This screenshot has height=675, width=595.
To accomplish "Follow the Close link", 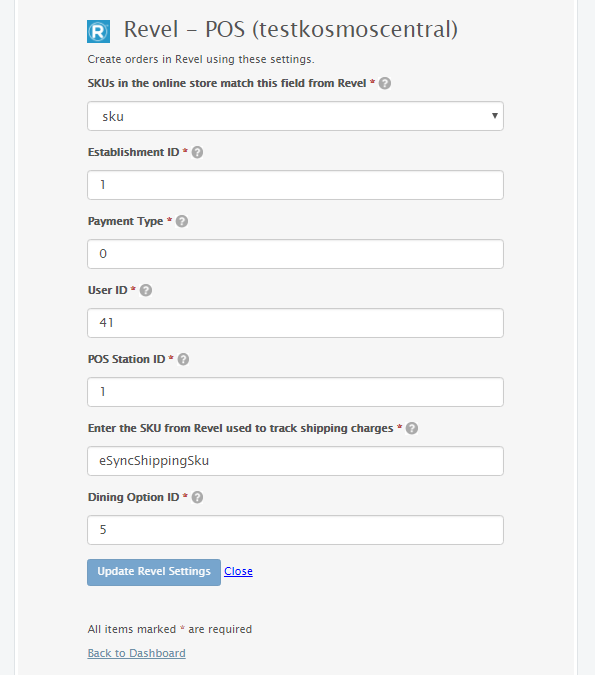I will 238,571.
